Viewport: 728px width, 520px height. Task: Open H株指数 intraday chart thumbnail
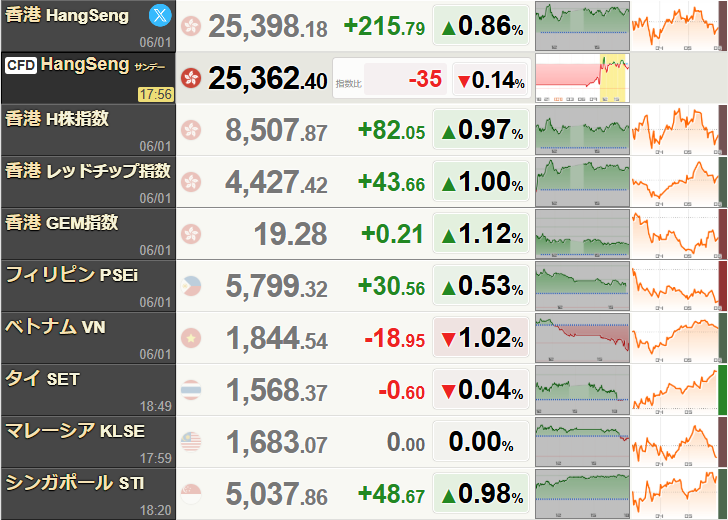pyautogui.click(x=582, y=130)
